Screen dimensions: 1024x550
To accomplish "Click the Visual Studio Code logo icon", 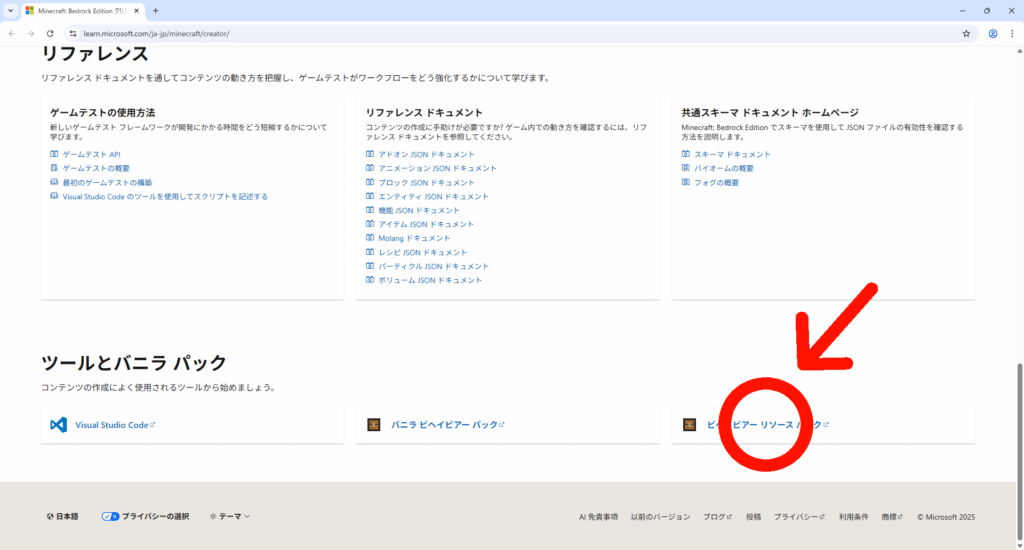I will (58, 425).
